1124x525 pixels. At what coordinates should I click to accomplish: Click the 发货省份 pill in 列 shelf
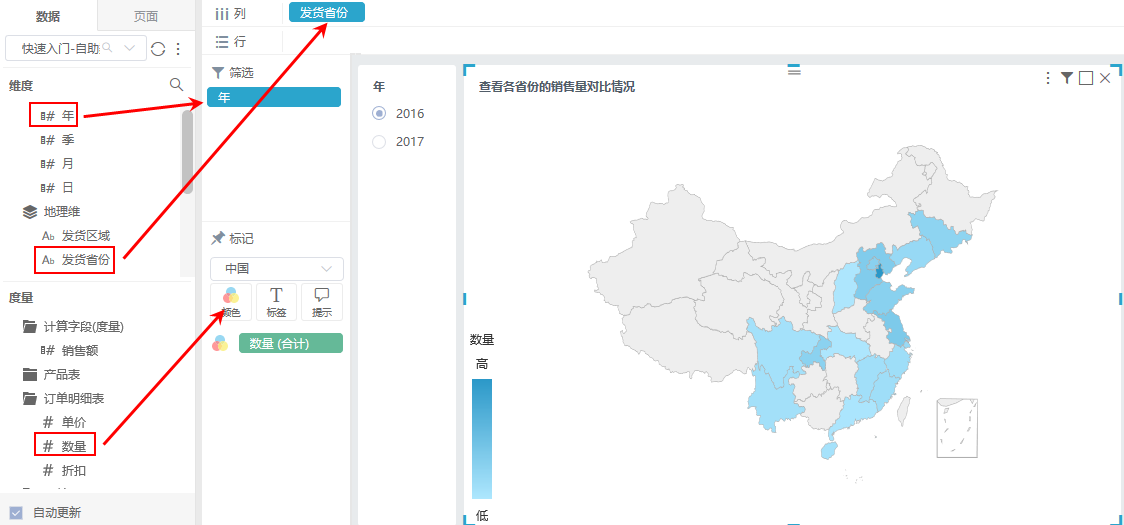tap(327, 12)
